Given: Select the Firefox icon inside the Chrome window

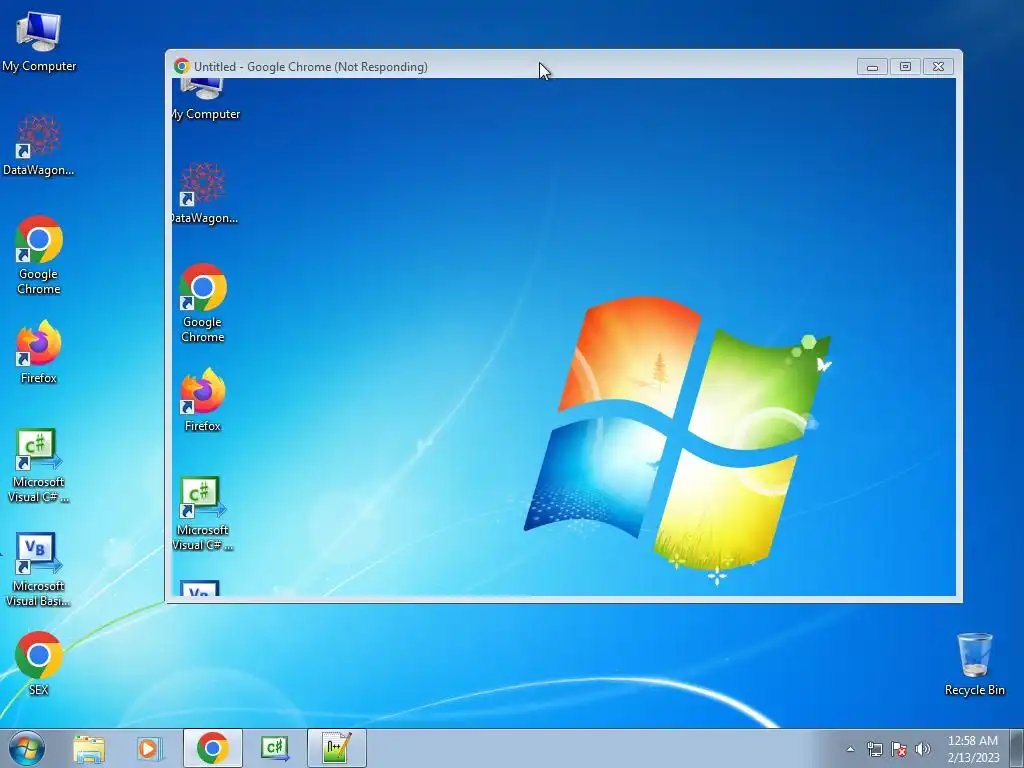Looking at the screenshot, I should 202,400.
